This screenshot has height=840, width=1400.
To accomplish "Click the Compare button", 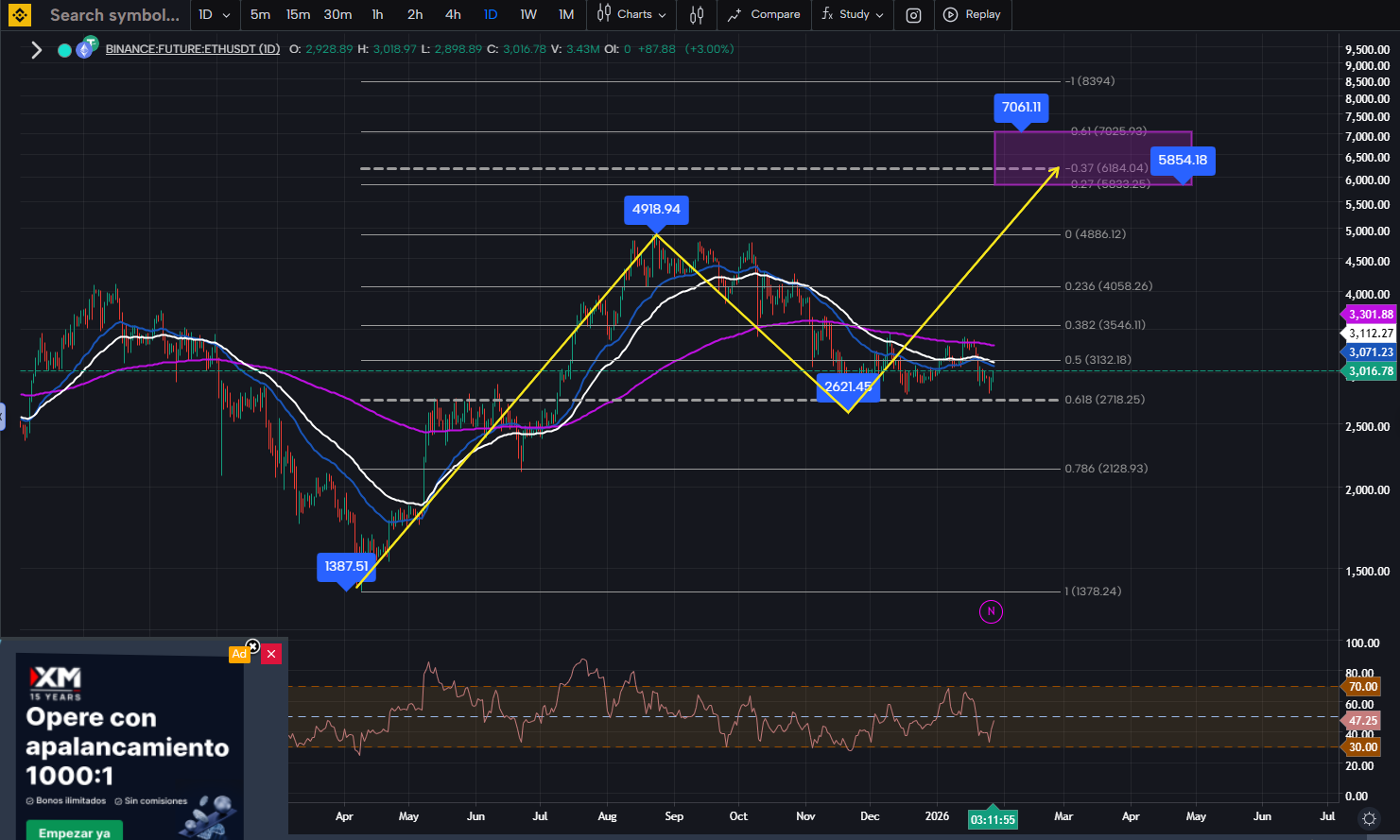I will point(764,15).
